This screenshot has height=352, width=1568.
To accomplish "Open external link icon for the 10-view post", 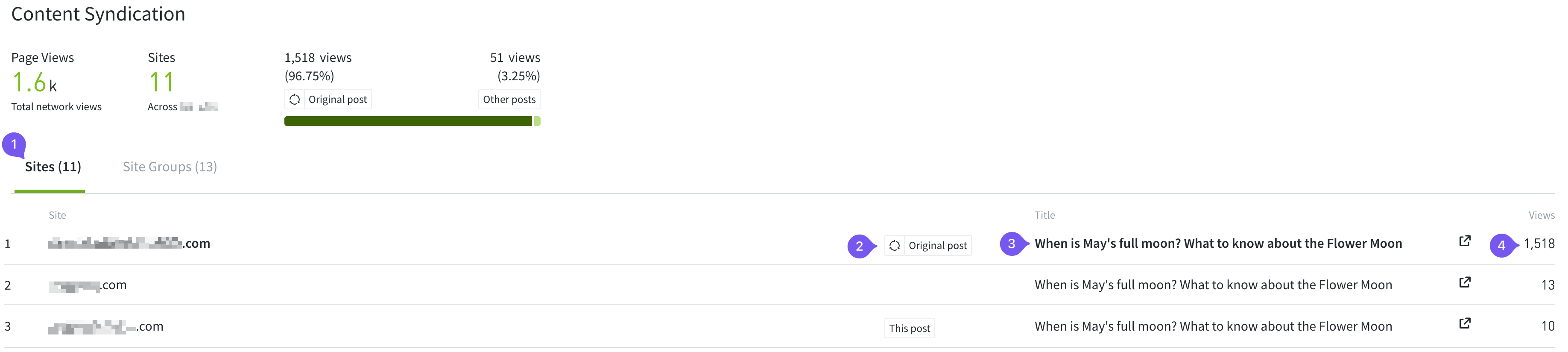I will coord(1465,323).
